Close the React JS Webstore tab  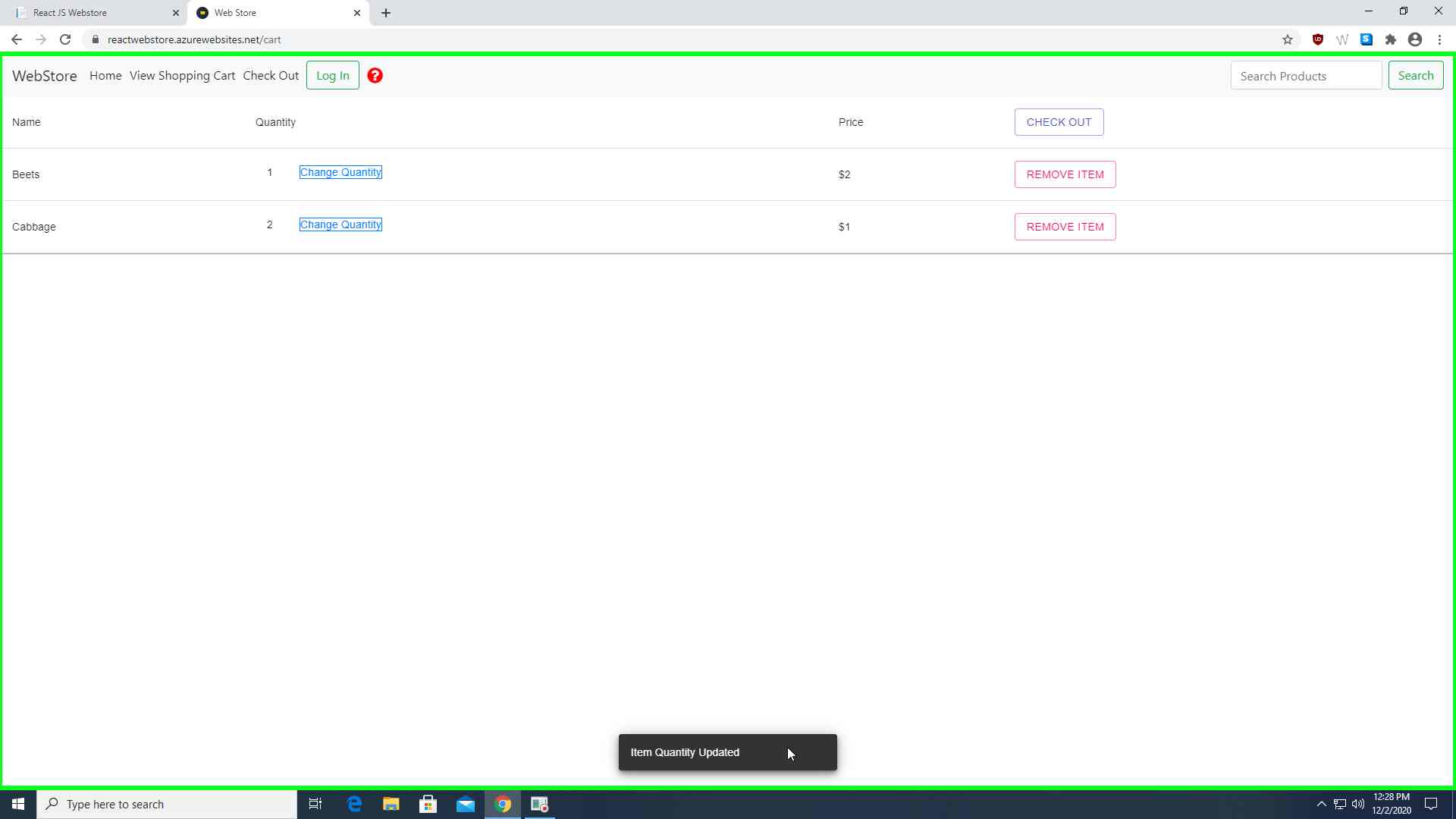pyautogui.click(x=176, y=13)
